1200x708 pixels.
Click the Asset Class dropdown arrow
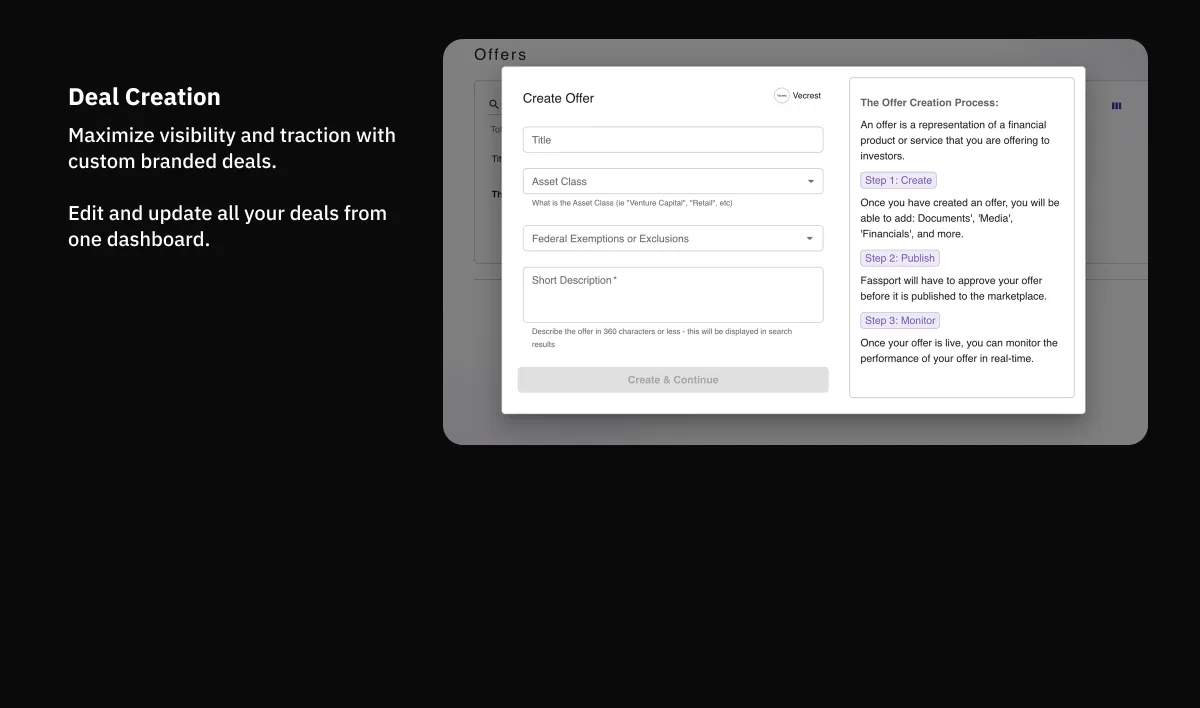pos(811,182)
